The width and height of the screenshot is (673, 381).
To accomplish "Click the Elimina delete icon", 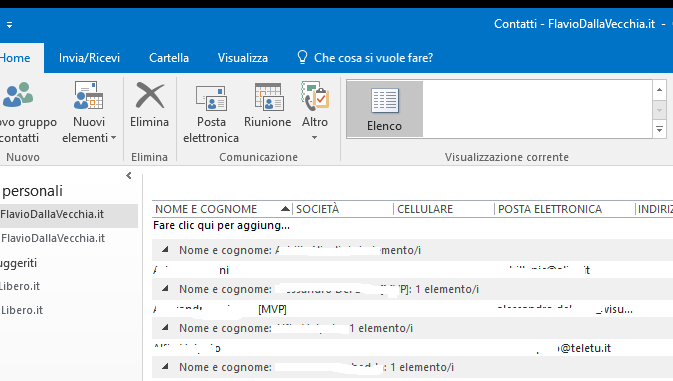I will point(149,95).
